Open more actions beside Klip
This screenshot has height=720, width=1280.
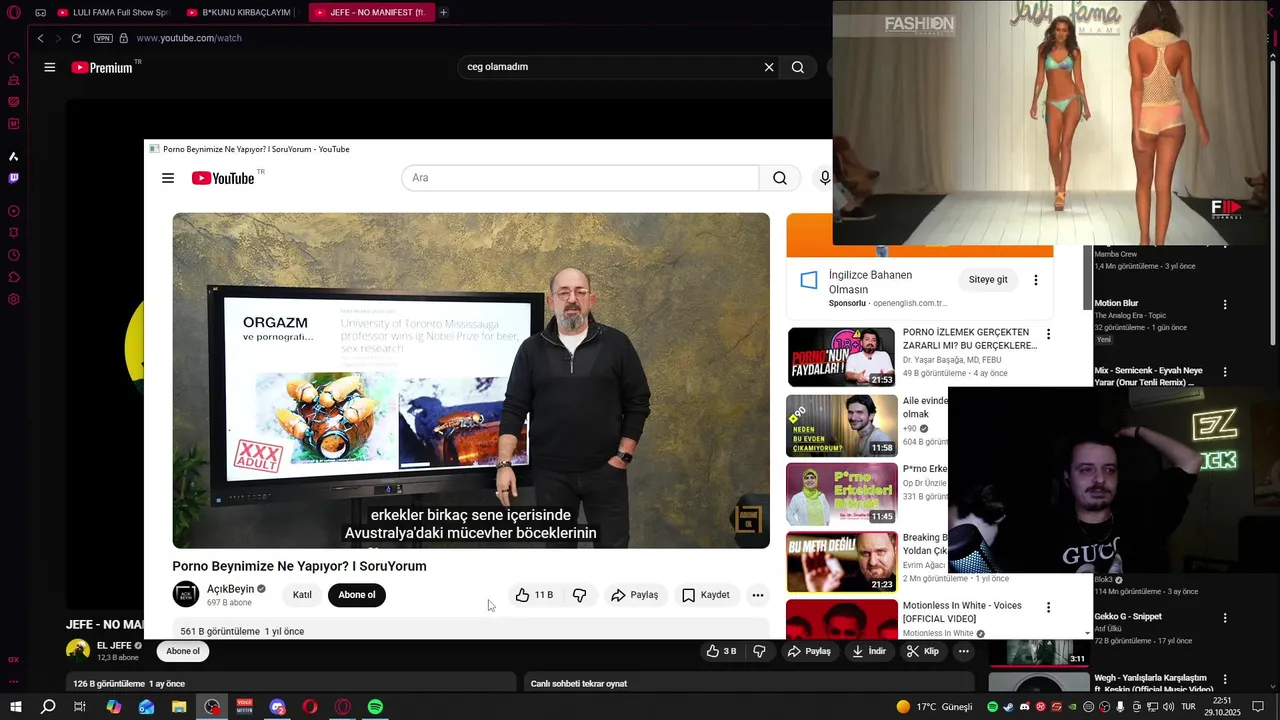click(964, 651)
